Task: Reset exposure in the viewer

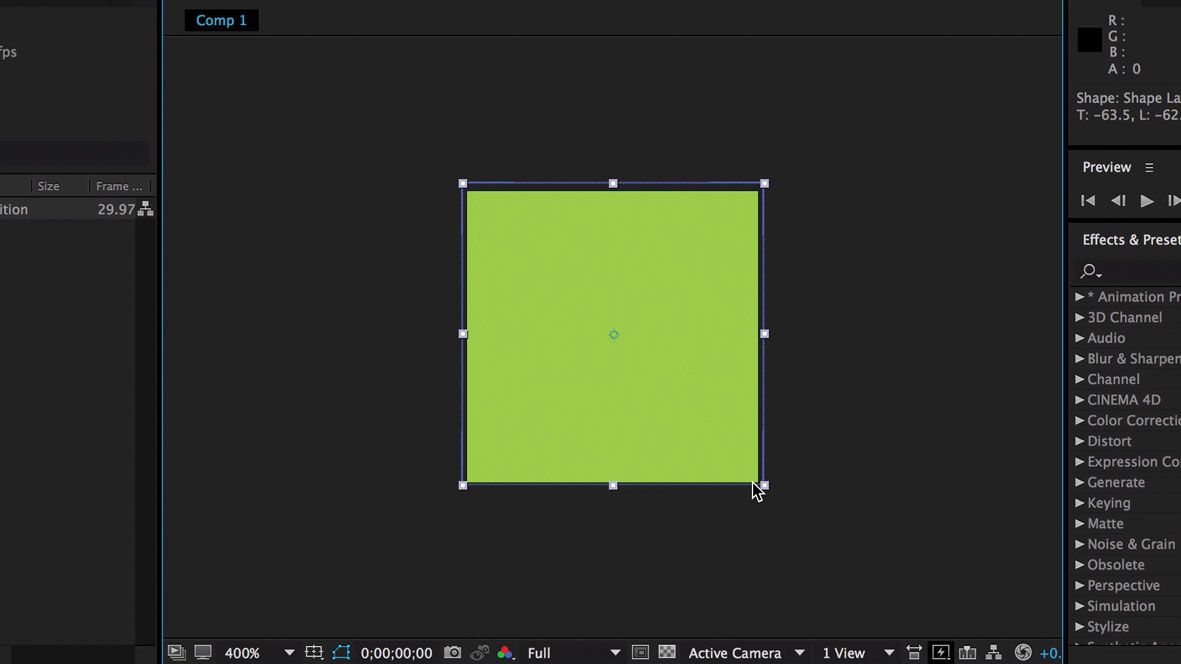Action: 1025,651
